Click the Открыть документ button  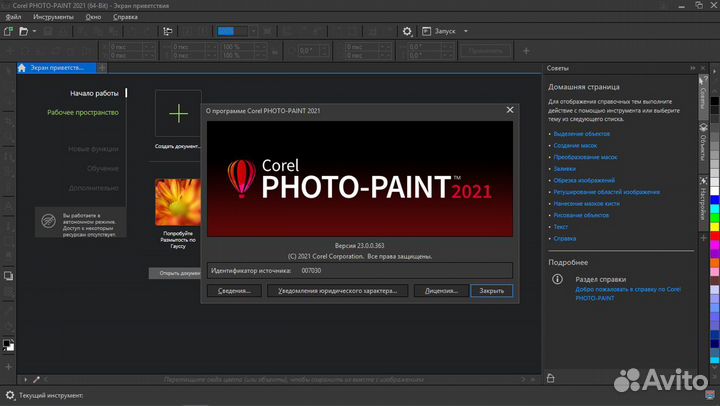pos(175,273)
